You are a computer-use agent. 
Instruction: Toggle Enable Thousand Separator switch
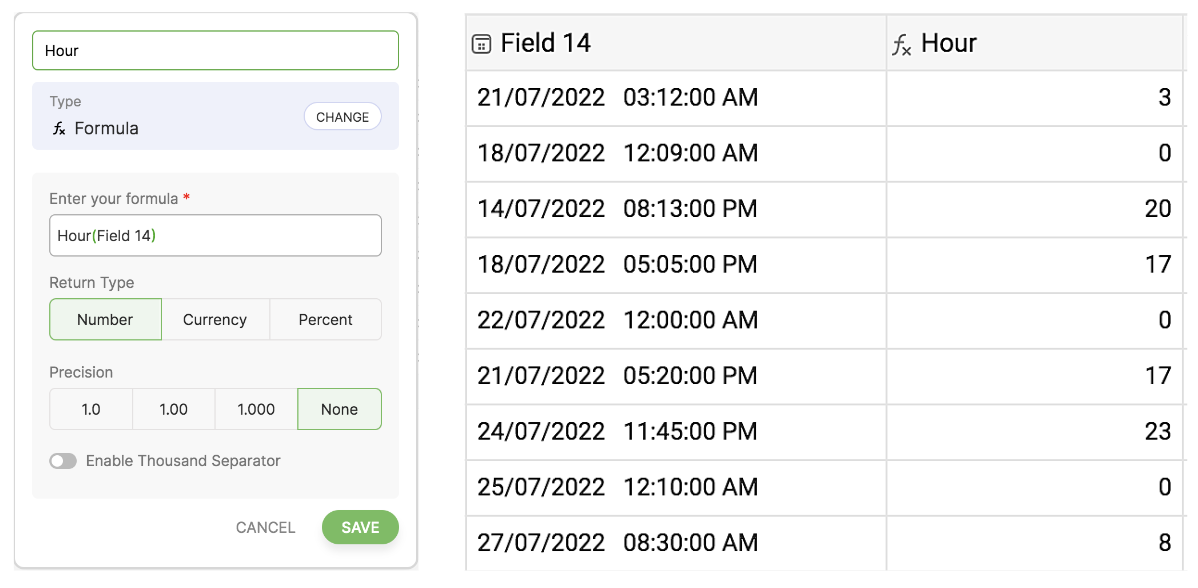click(x=63, y=461)
